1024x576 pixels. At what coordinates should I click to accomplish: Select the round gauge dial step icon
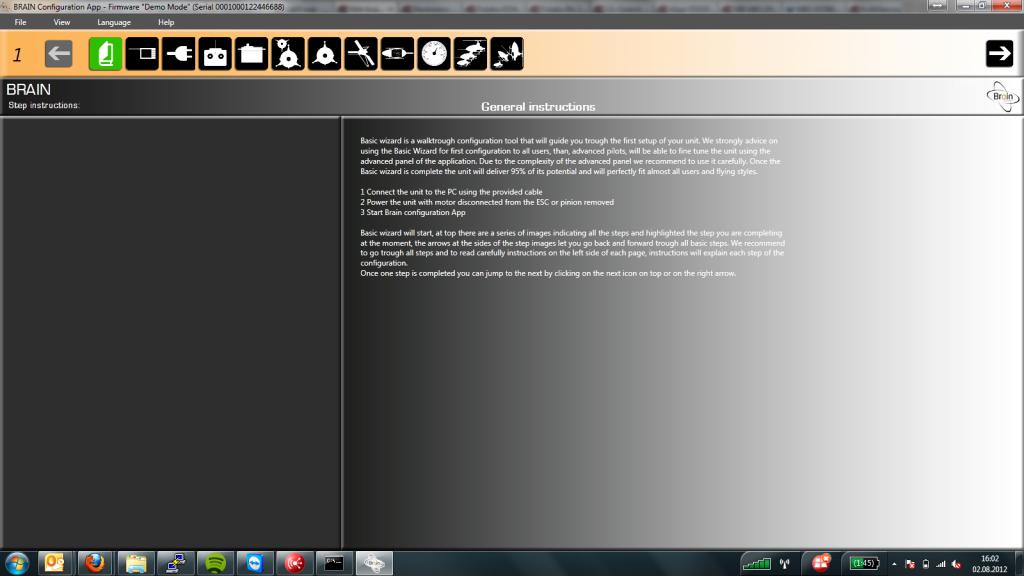pos(434,54)
